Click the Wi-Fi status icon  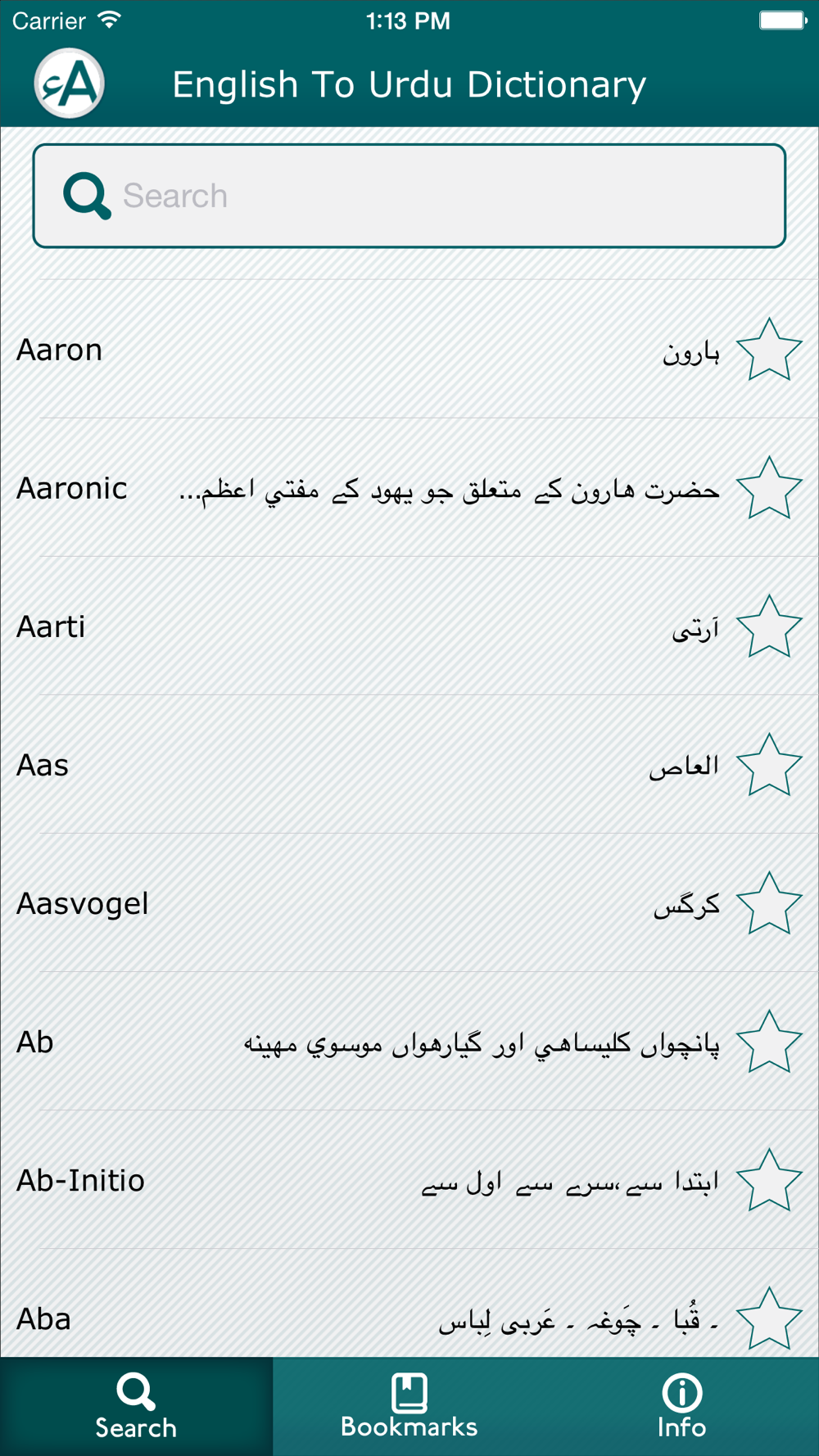click(109, 20)
